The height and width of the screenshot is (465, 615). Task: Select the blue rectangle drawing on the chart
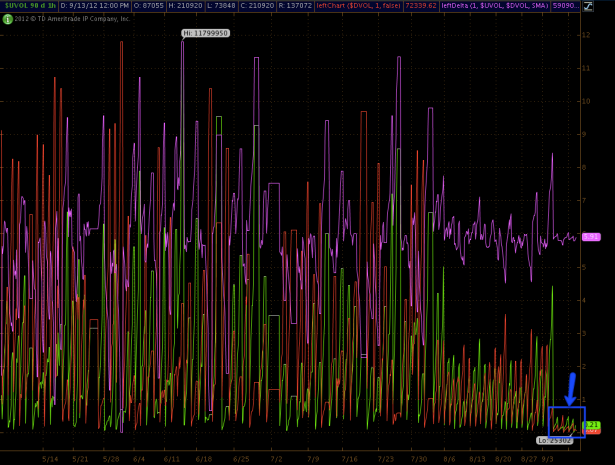pos(567,422)
